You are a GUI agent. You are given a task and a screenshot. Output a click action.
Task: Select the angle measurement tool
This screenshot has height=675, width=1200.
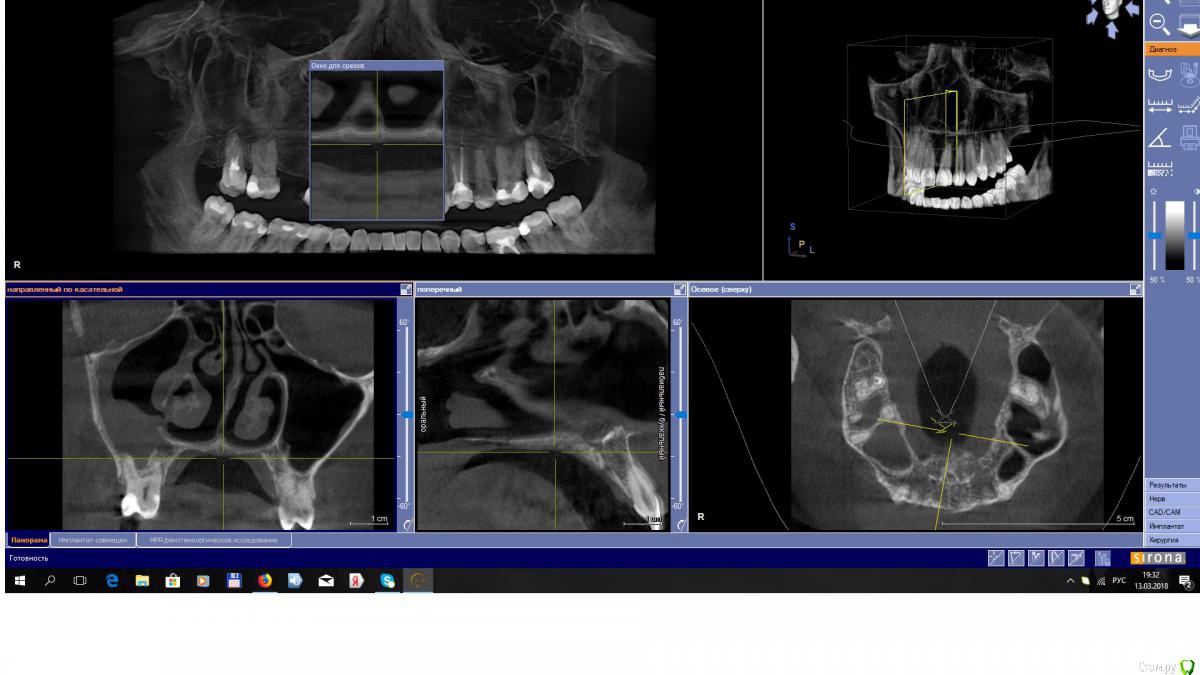[x=1159, y=135]
